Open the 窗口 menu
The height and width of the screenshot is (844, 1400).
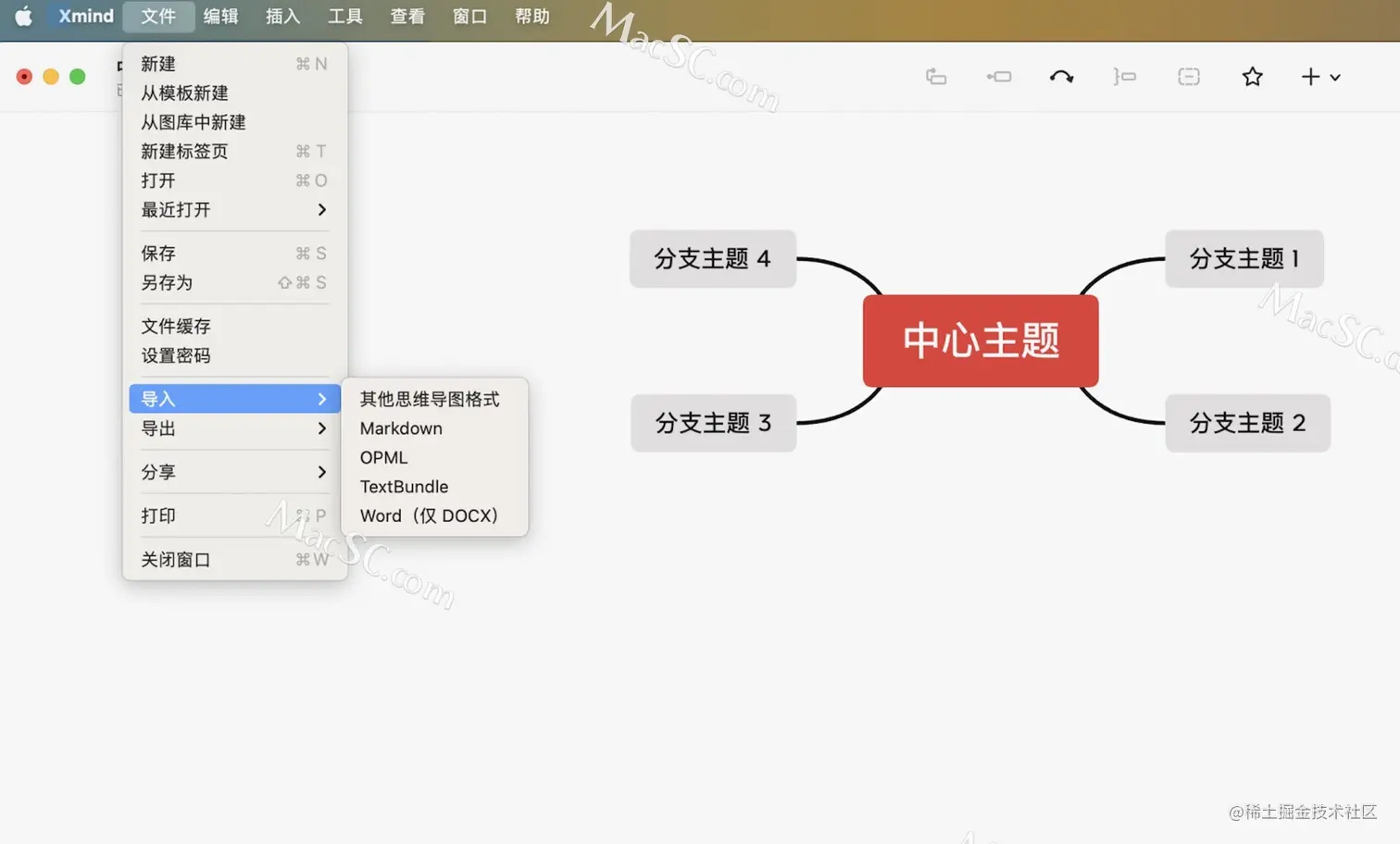click(x=469, y=16)
